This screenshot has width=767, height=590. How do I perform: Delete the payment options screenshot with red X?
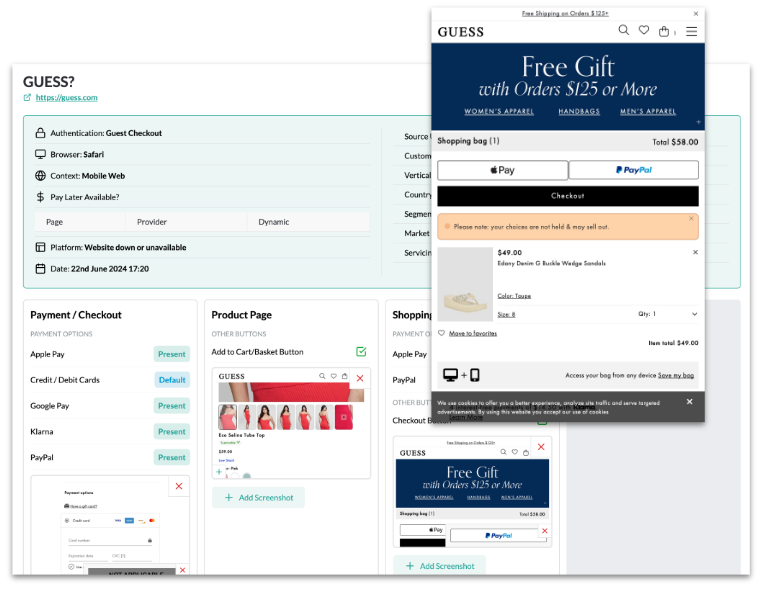179,486
